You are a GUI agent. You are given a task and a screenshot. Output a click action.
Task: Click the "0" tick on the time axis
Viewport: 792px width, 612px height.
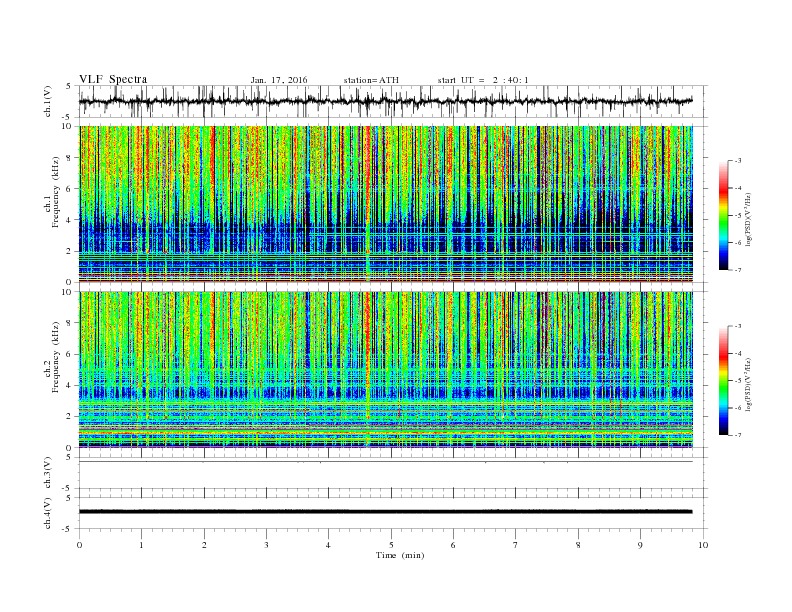click(x=79, y=545)
